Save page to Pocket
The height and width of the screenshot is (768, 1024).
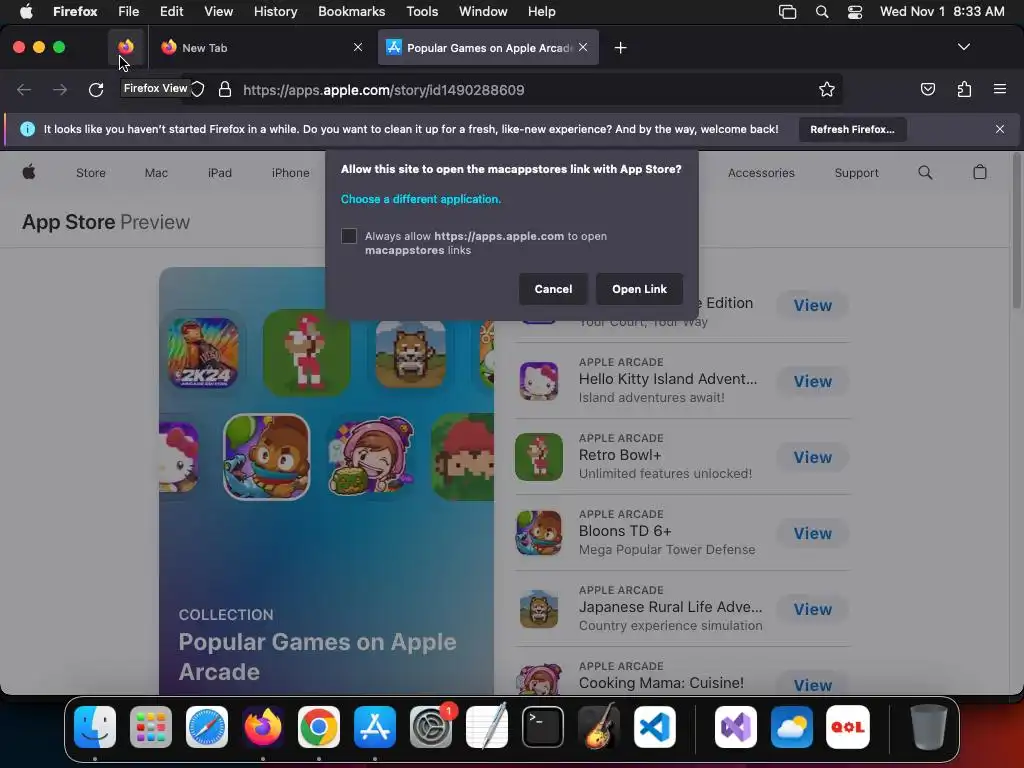pyautogui.click(x=927, y=89)
